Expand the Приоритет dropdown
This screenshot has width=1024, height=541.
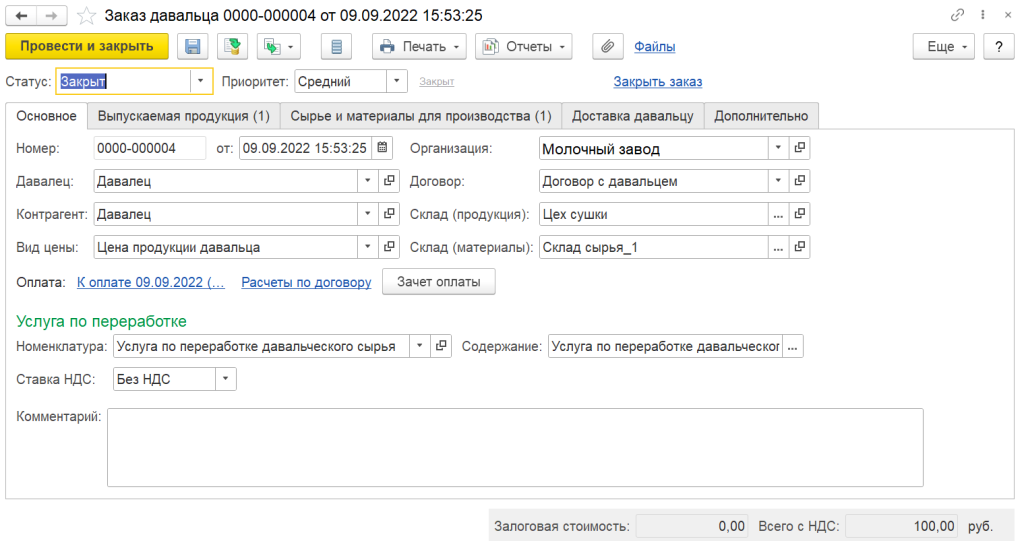(x=396, y=82)
